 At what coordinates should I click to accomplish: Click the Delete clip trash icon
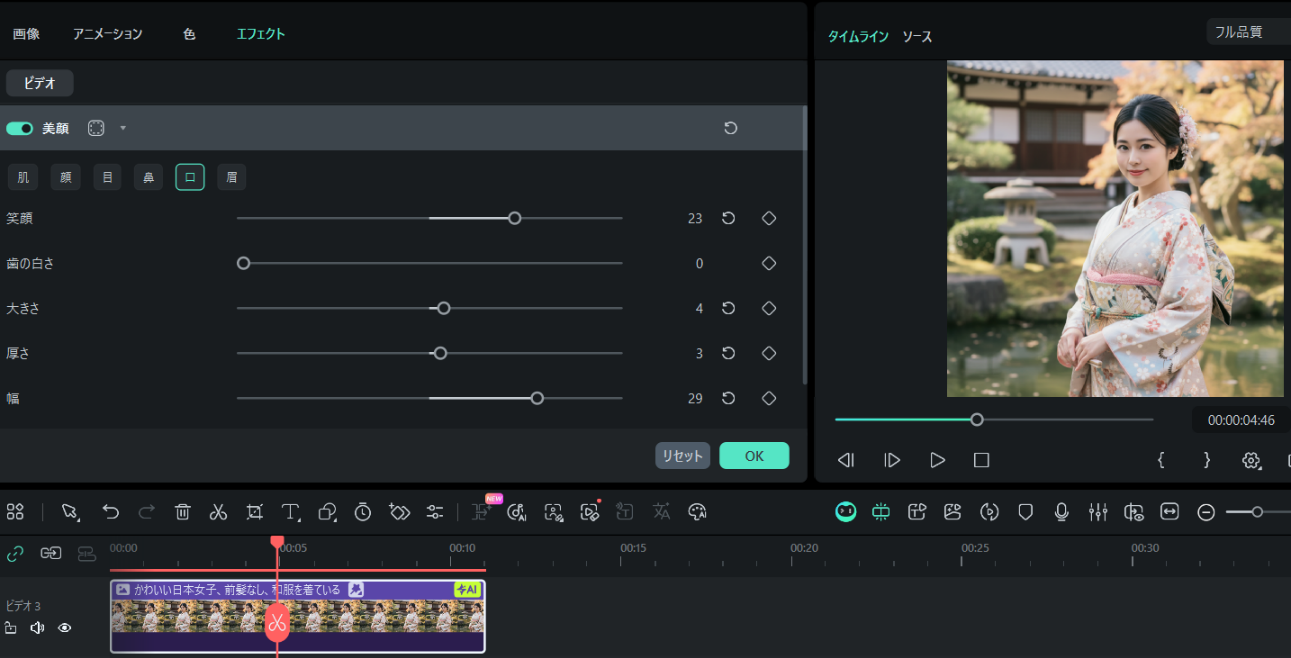tap(182, 511)
